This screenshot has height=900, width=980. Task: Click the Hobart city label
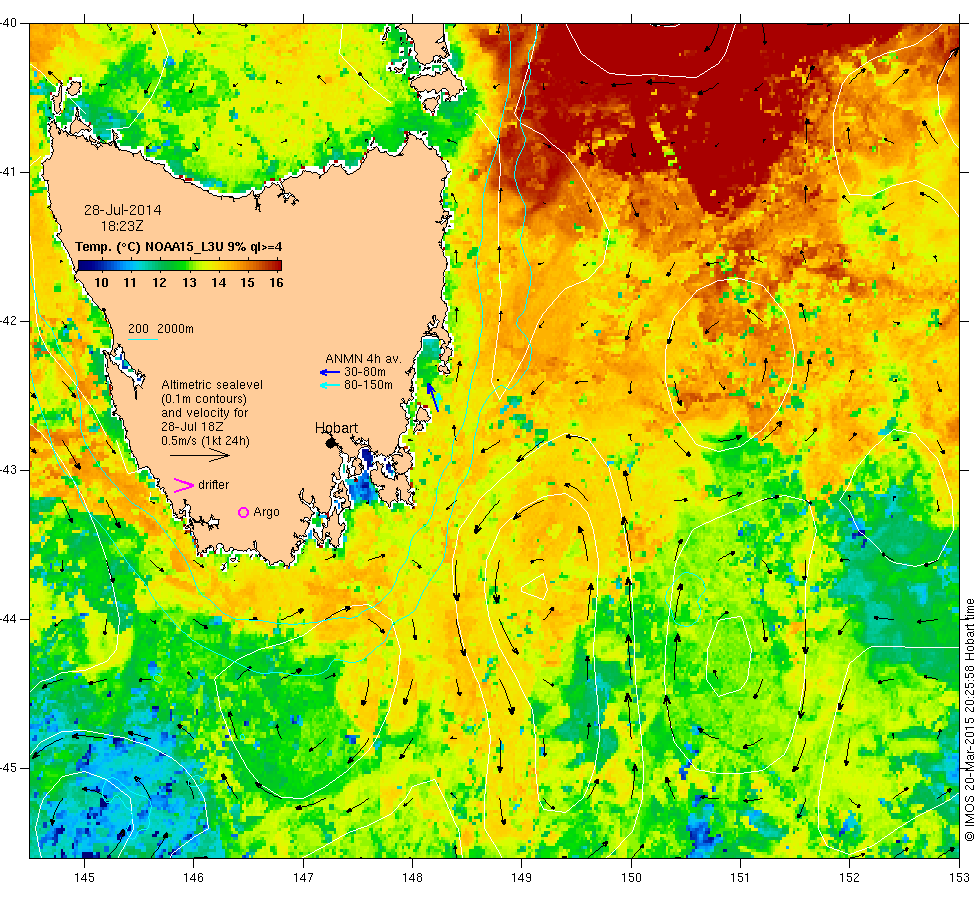coord(336,428)
